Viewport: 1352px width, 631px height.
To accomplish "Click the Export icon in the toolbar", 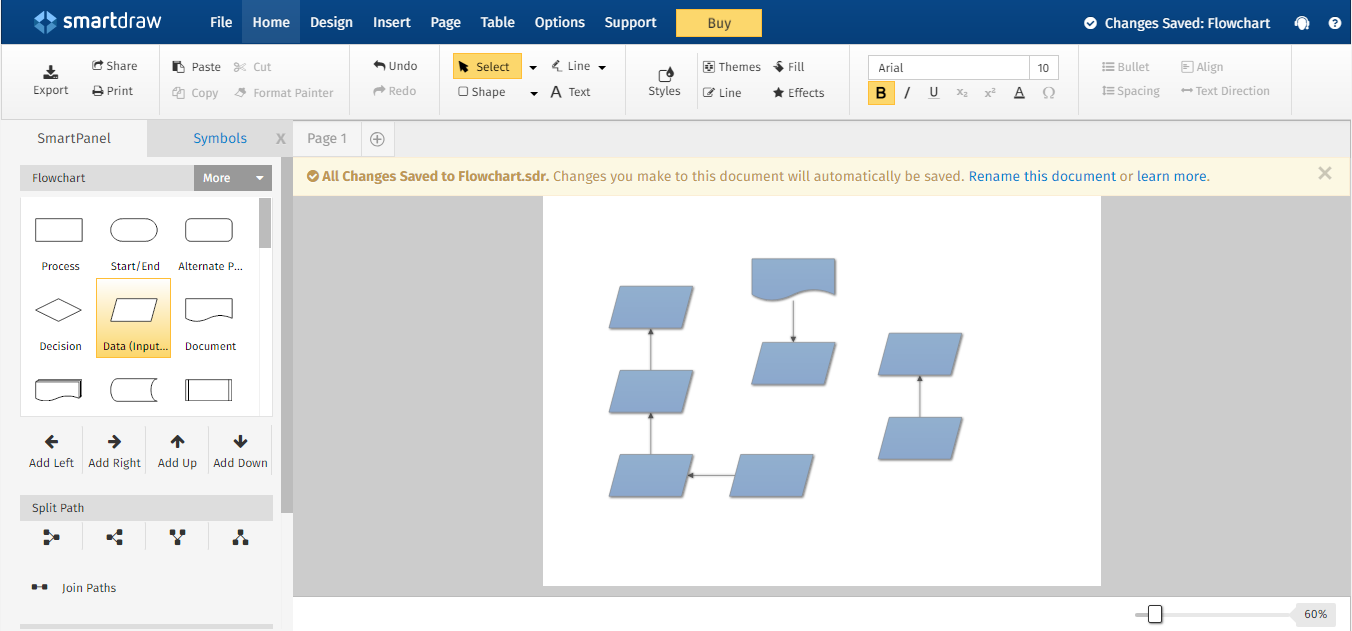I will pyautogui.click(x=51, y=72).
